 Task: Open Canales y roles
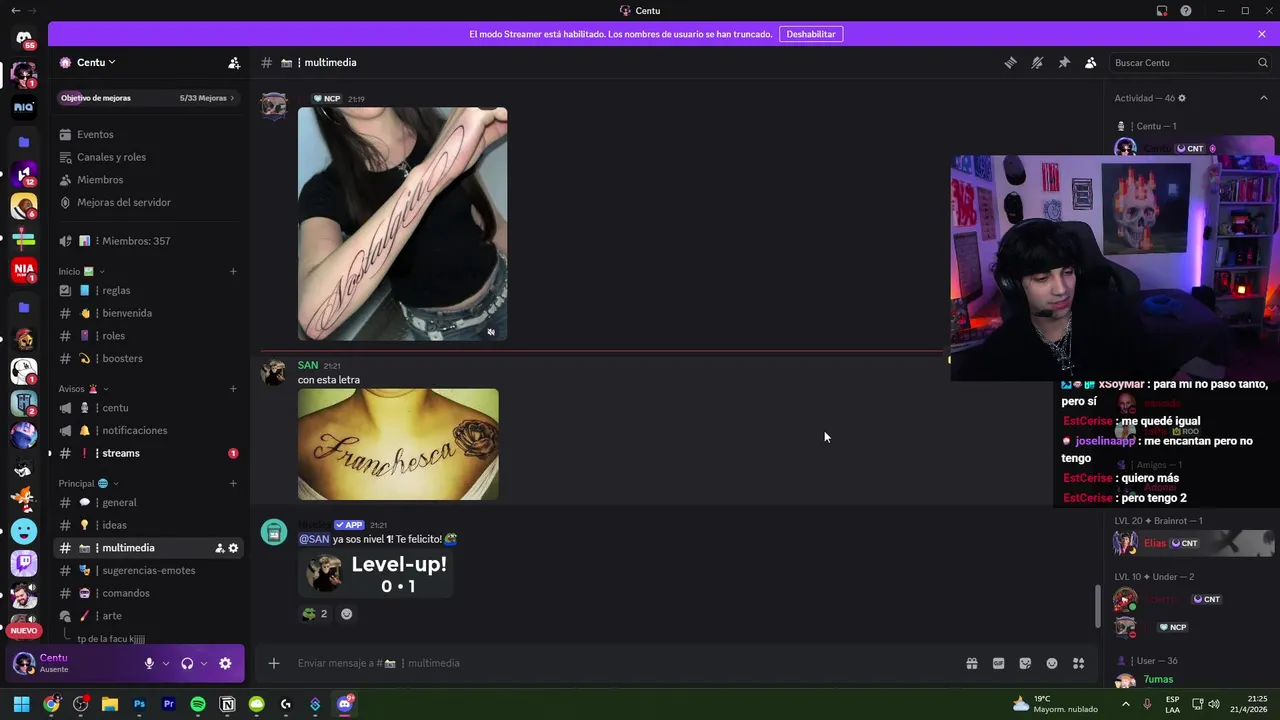(148, 157)
